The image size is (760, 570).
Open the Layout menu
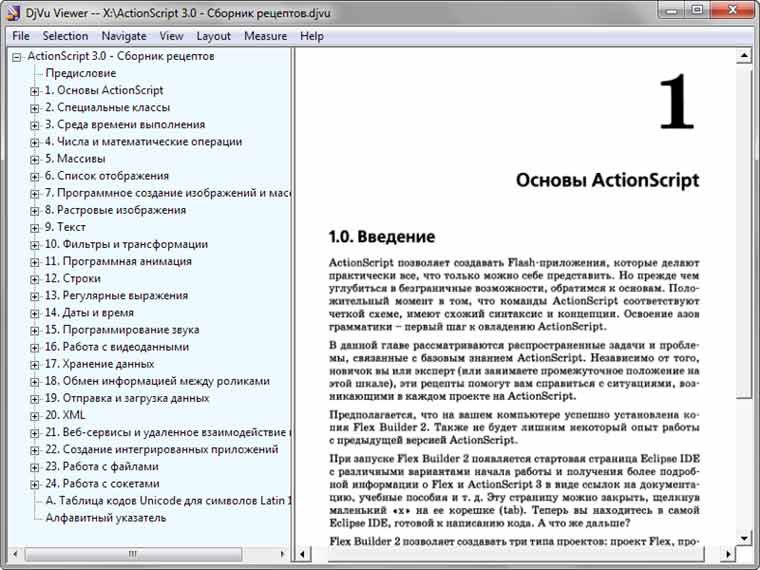(213, 36)
